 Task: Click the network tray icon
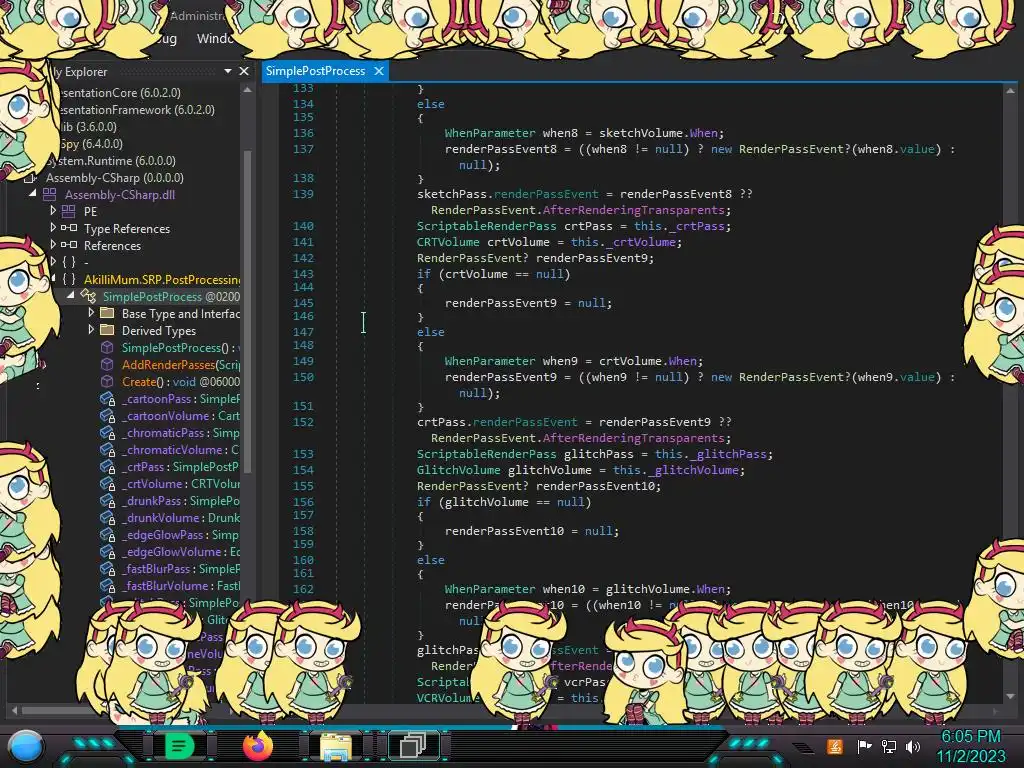(x=888, y=746)
